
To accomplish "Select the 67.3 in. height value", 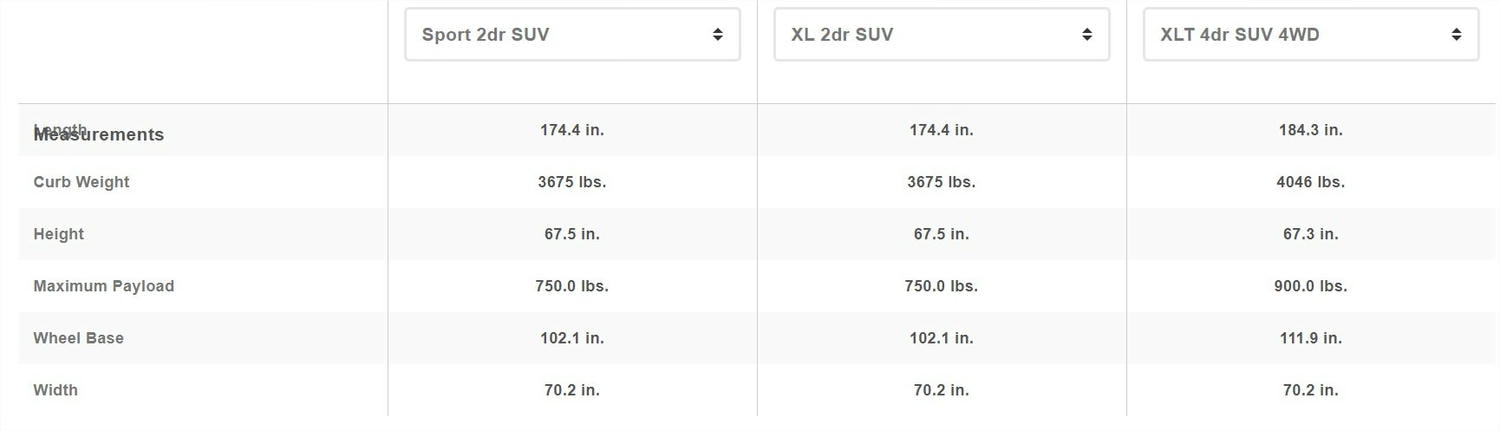I will coord(1310,234).
